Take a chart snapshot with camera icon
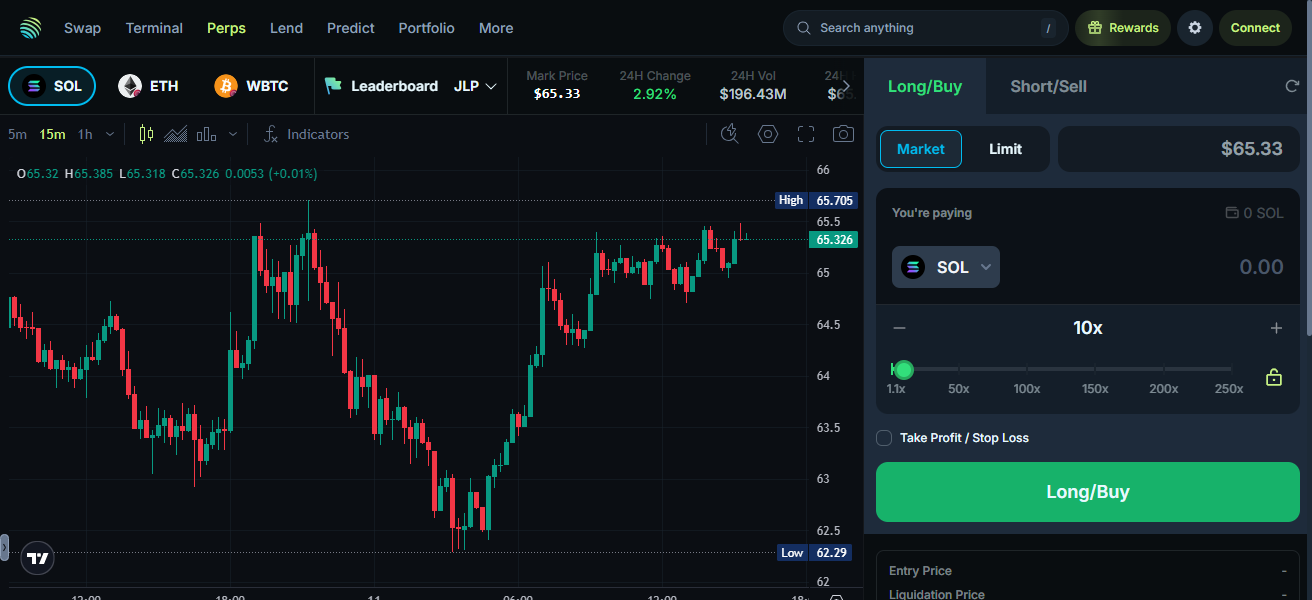The image size is (1312, 600). [844, 134]
